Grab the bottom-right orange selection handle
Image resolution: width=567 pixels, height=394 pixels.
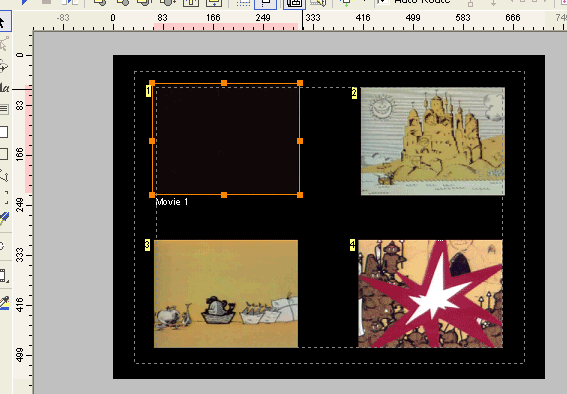click(x=300, y=195)
